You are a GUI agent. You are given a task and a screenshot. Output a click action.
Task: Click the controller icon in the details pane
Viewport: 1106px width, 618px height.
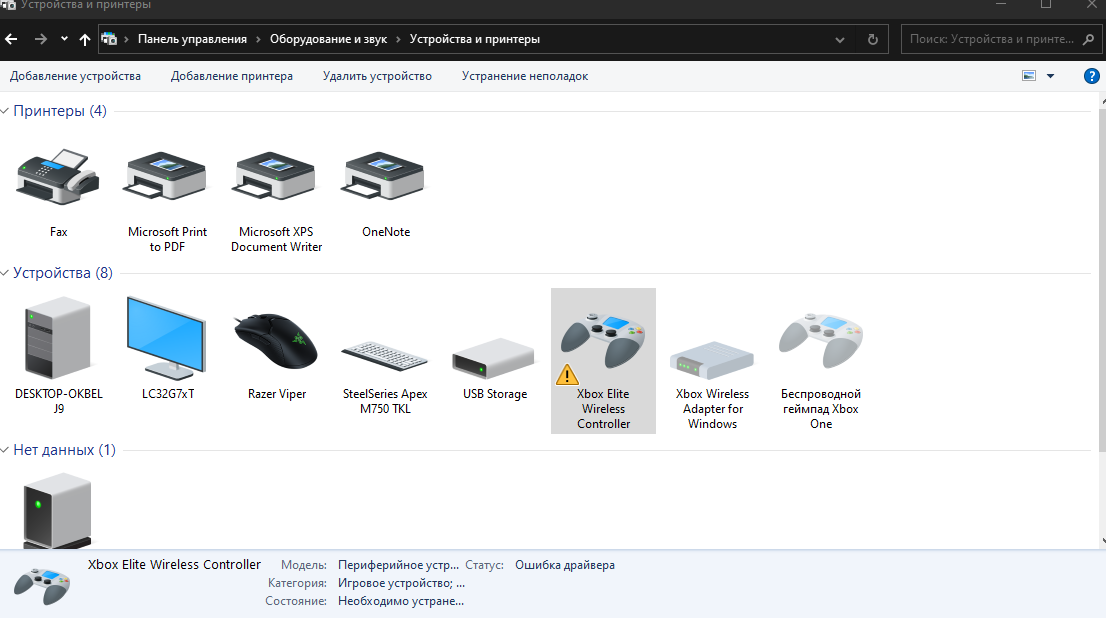[42, 586]
